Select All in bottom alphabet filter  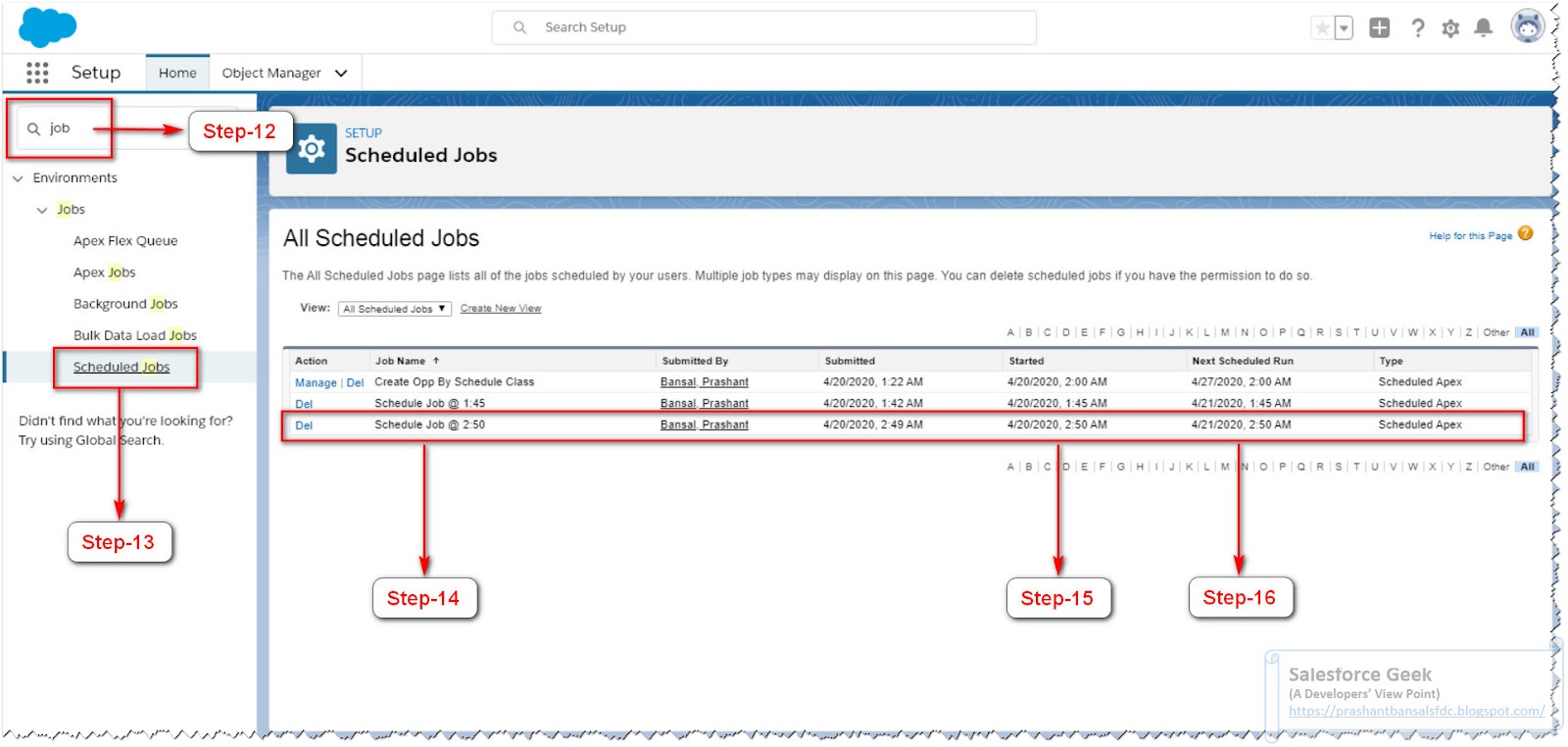click(x=1528, y=468)
